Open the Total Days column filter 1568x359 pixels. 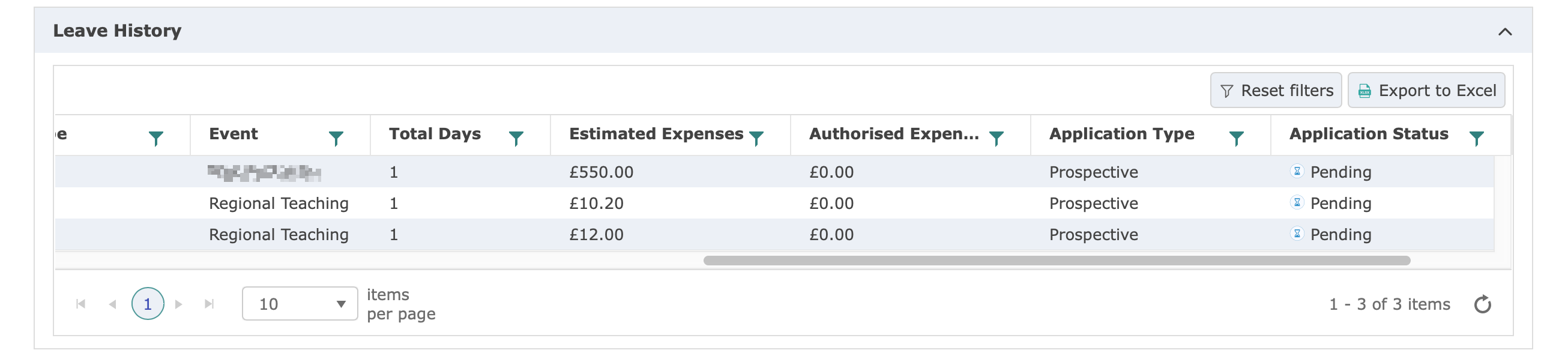(516, 138)
